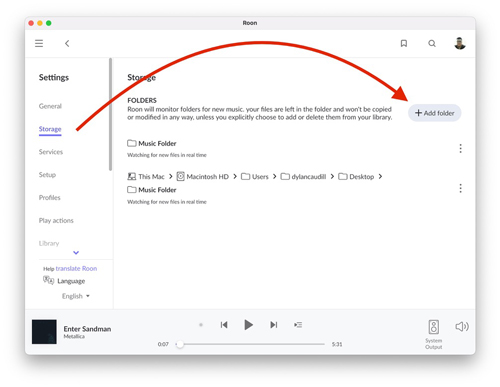Viewport: 500px width, 387px height.
Task: Expand the English language dropdown
Action: (76, 296)
